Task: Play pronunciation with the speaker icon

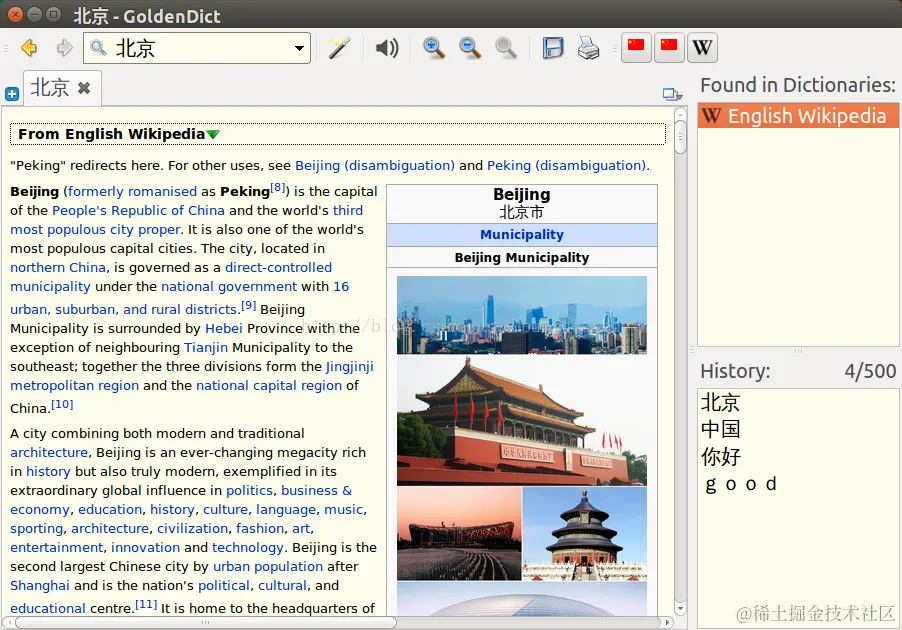Action: coord(387,48)
